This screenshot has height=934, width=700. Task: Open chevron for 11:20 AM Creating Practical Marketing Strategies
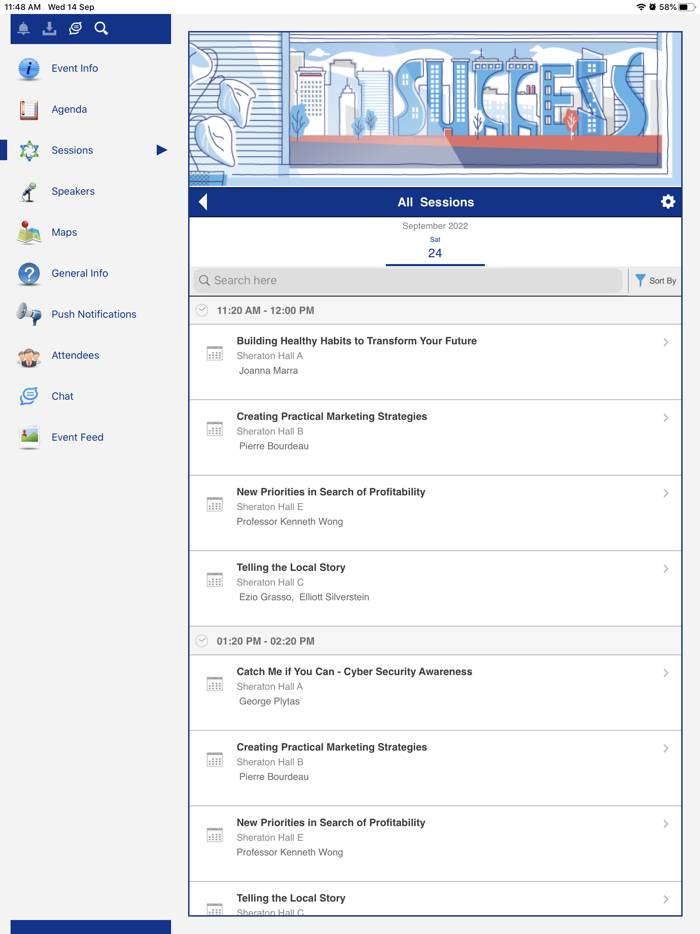point(666,418)
